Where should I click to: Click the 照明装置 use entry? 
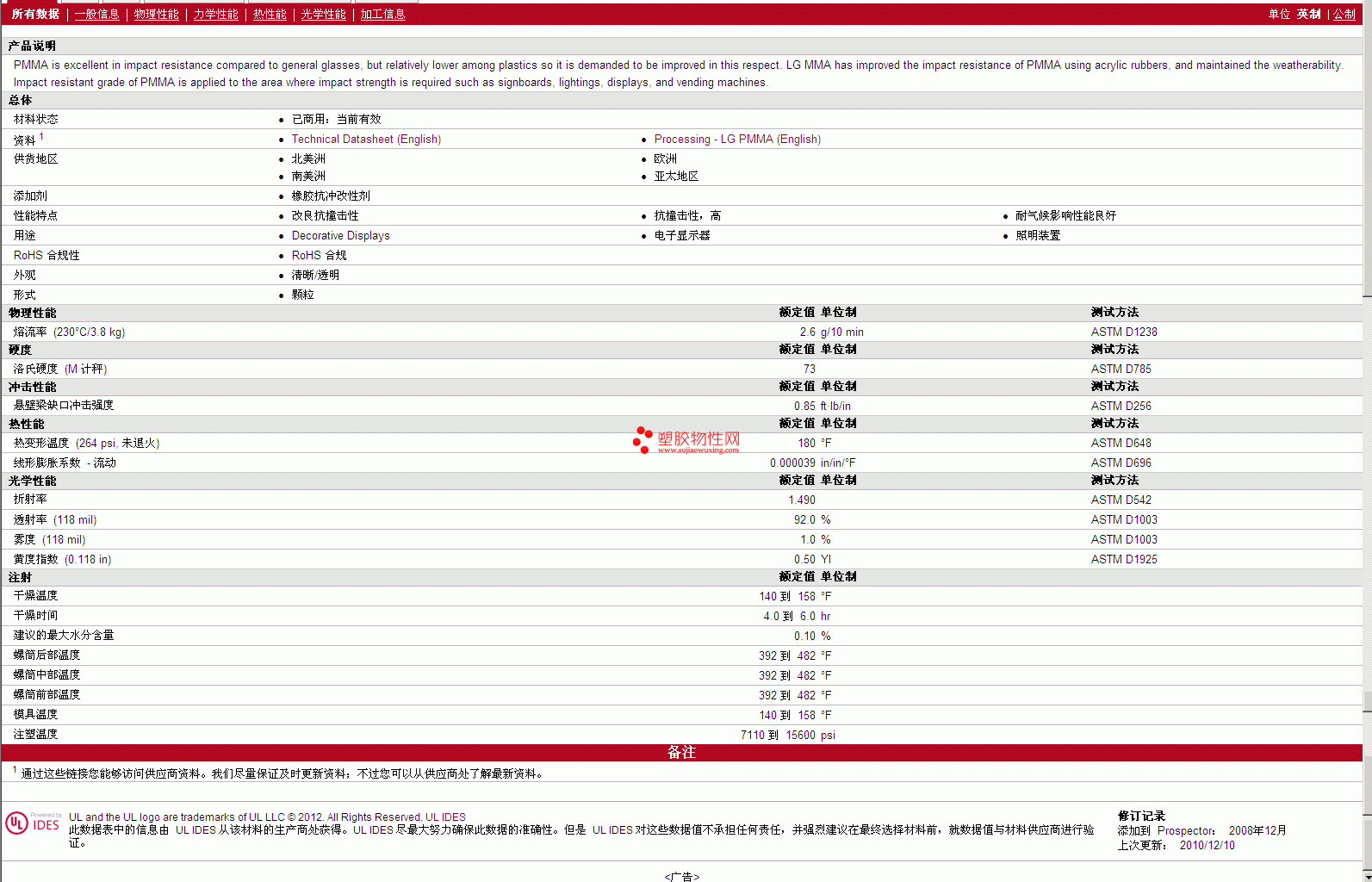point(1038,235)
